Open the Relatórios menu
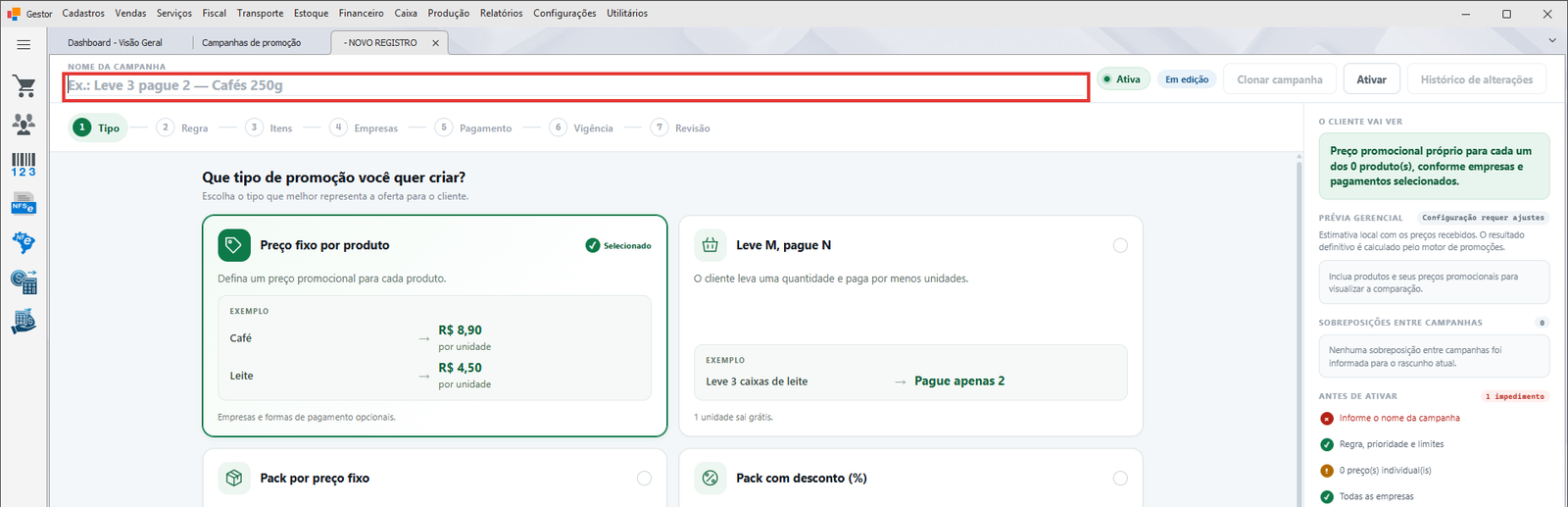1568x507 pixels. (501, 14)
